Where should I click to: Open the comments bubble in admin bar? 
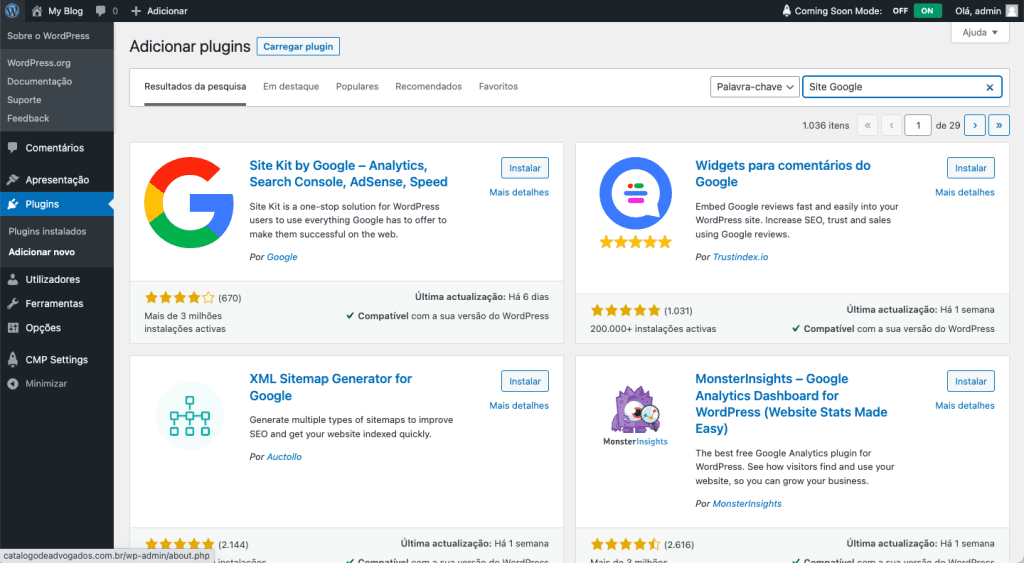pos(100,10)
